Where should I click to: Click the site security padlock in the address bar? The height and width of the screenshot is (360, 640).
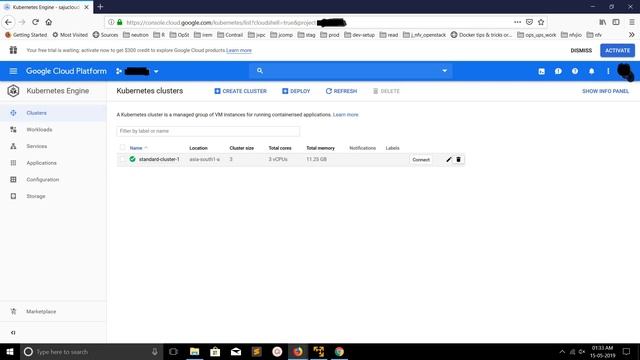pos(120,22)
